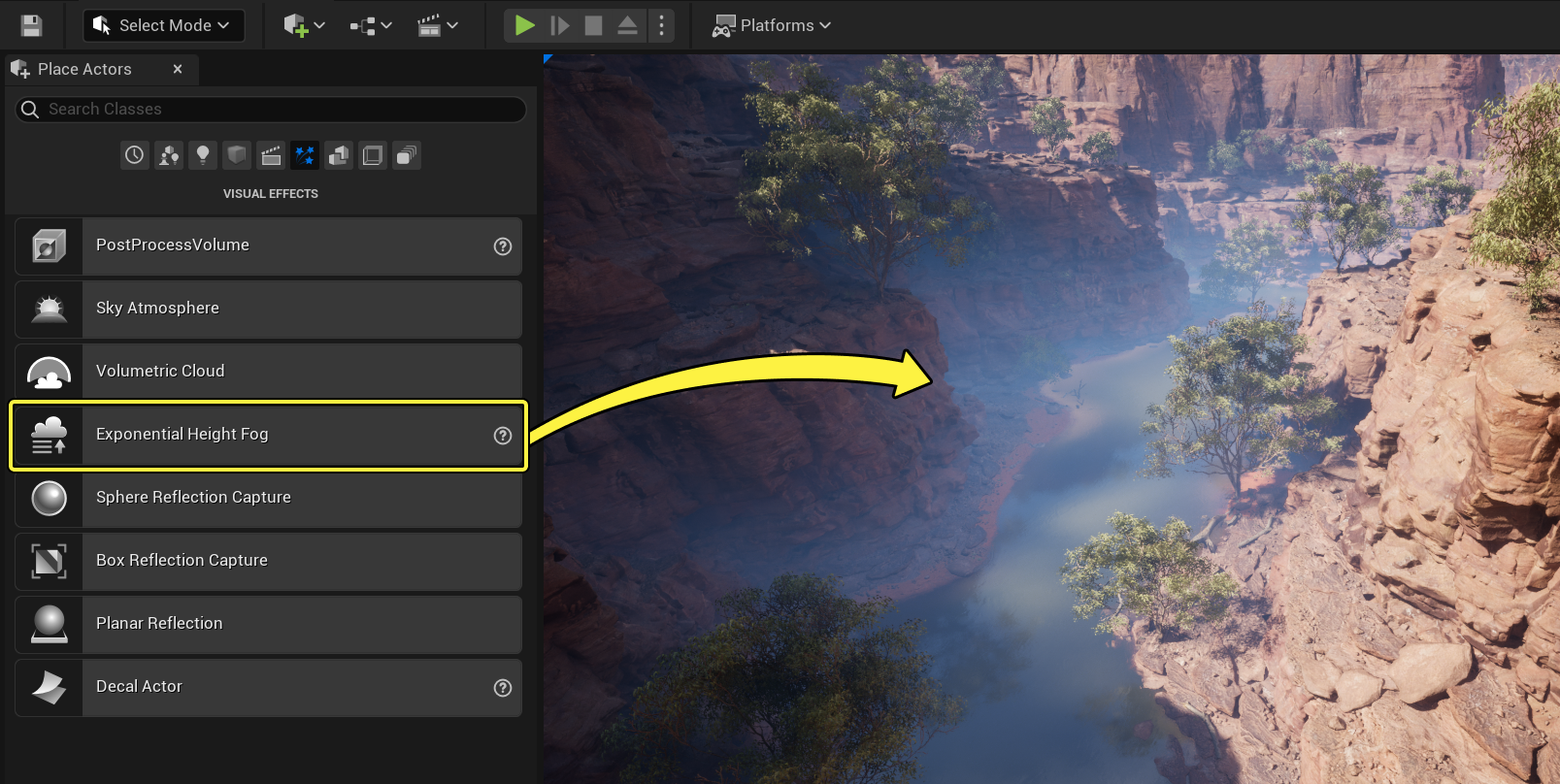Viewport: 1560px width, 784px height.
Task: Select PostProcessVolume actor
Action: 269,246
